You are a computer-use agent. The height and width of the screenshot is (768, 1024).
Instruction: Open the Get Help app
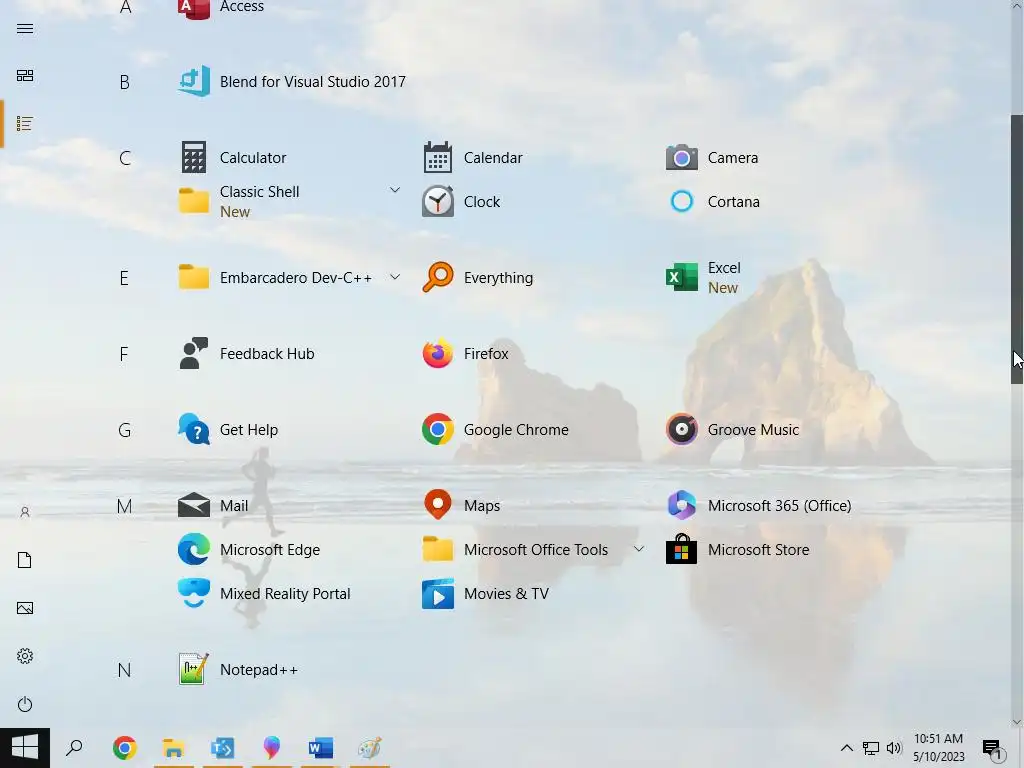pyautogui.click(x=228, y=430)
